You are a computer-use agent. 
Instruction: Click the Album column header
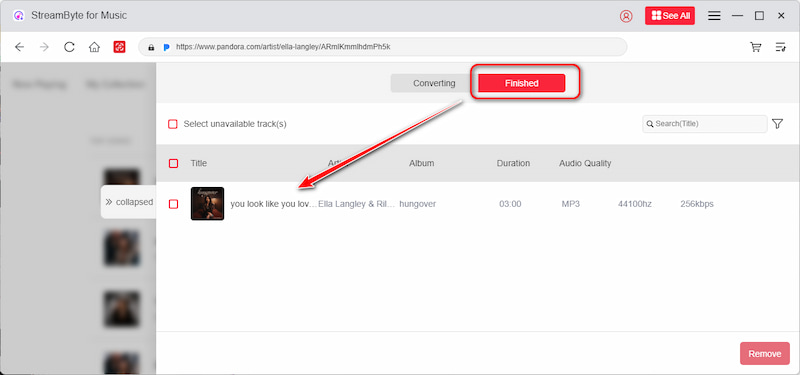tap(421, 163)
